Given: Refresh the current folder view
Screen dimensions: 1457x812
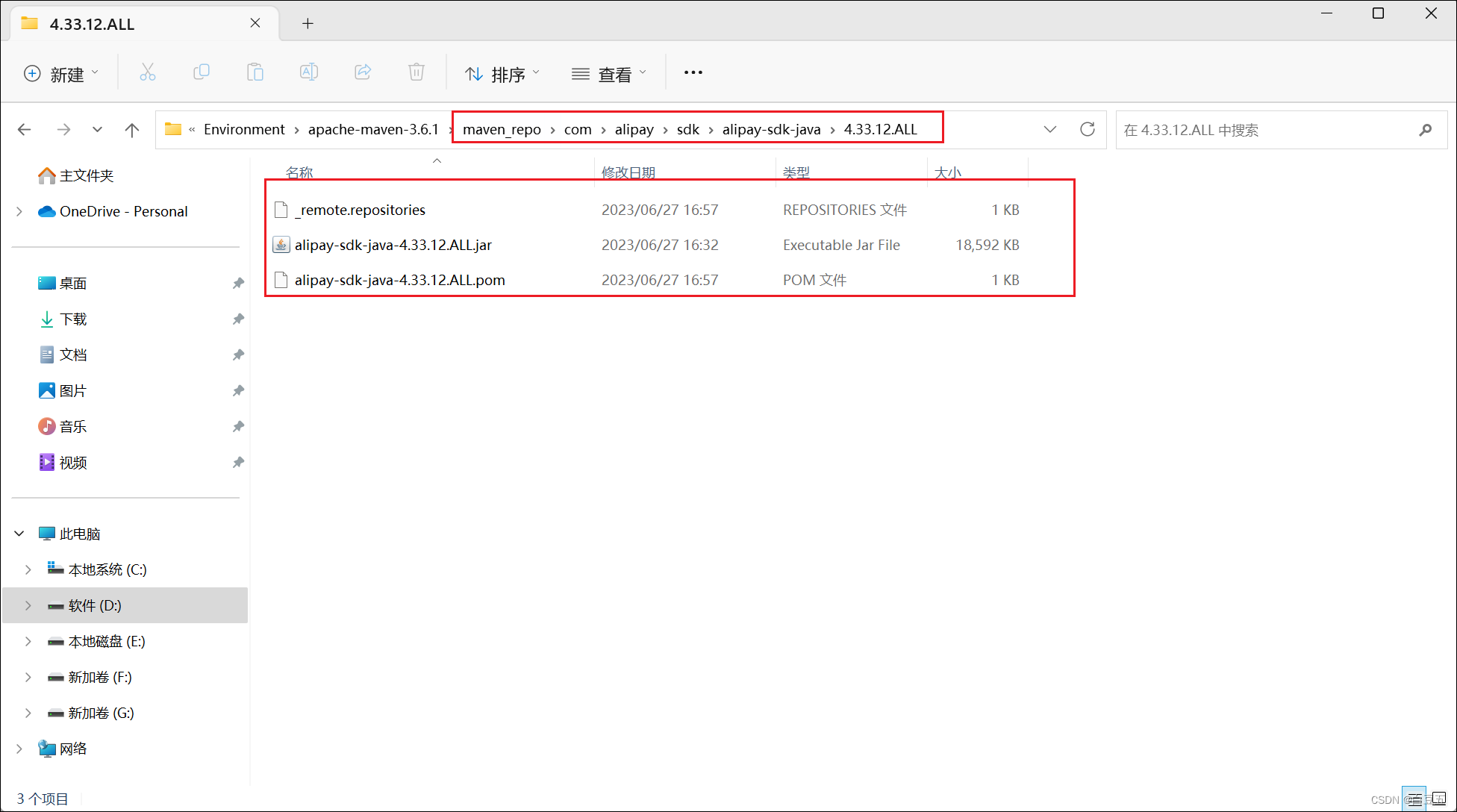Looking at the screenshot, I should pos(1088,129).
